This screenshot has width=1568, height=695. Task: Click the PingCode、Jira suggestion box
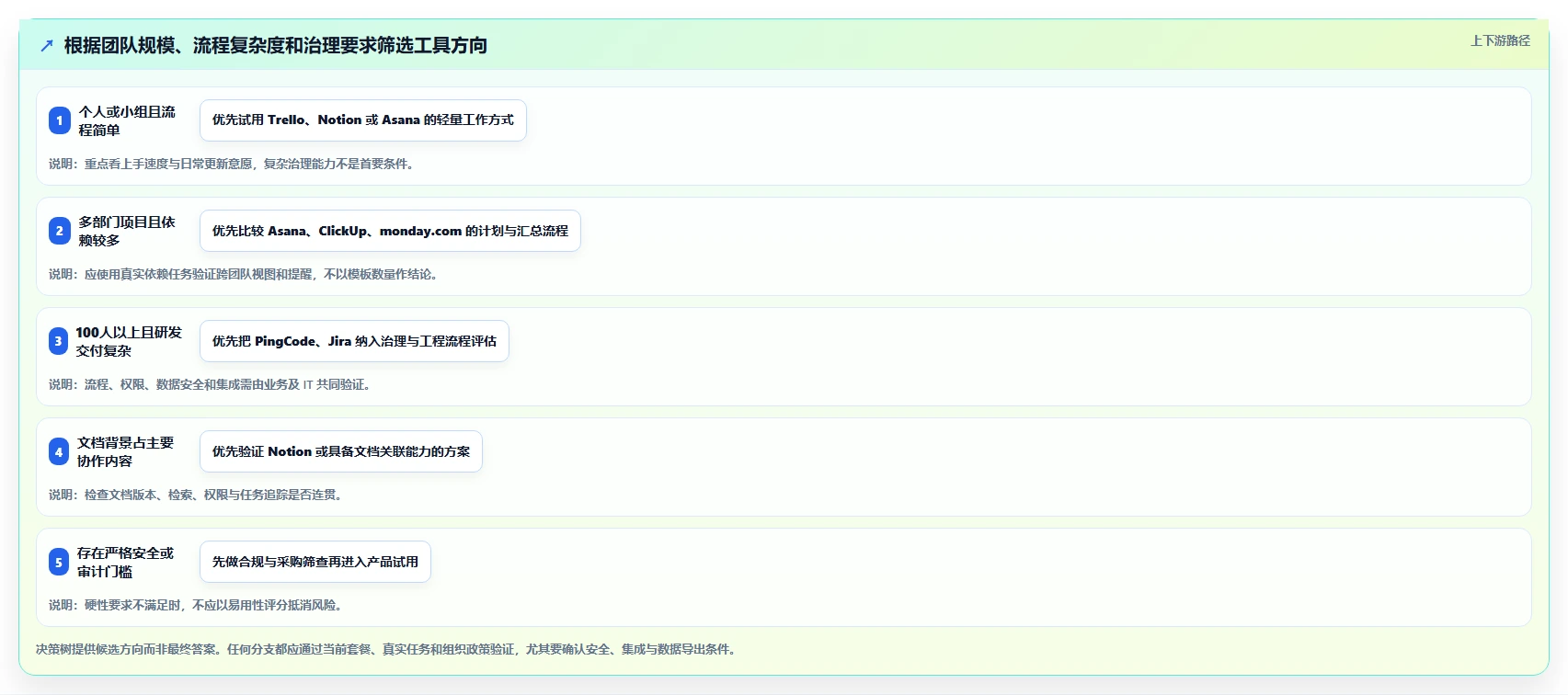click(x=354, y=341)
